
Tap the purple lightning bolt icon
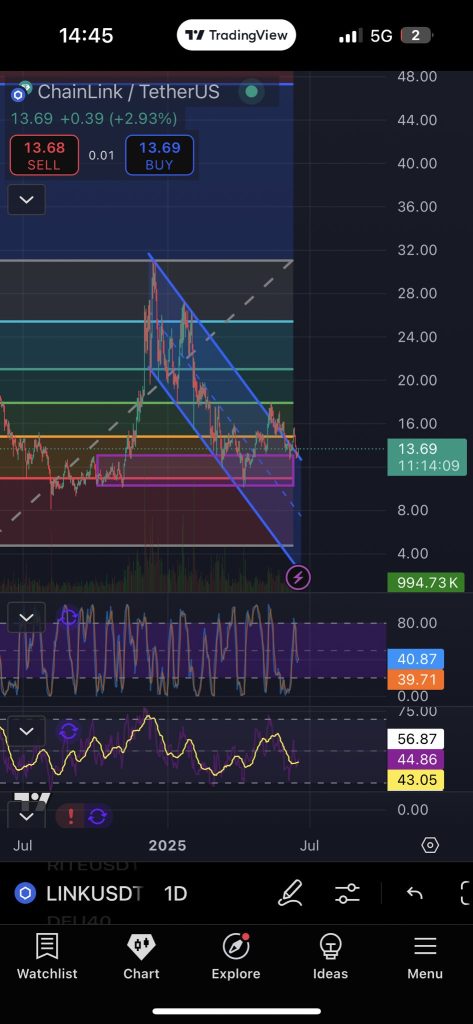pyautogui.click(x=299, y=577)
